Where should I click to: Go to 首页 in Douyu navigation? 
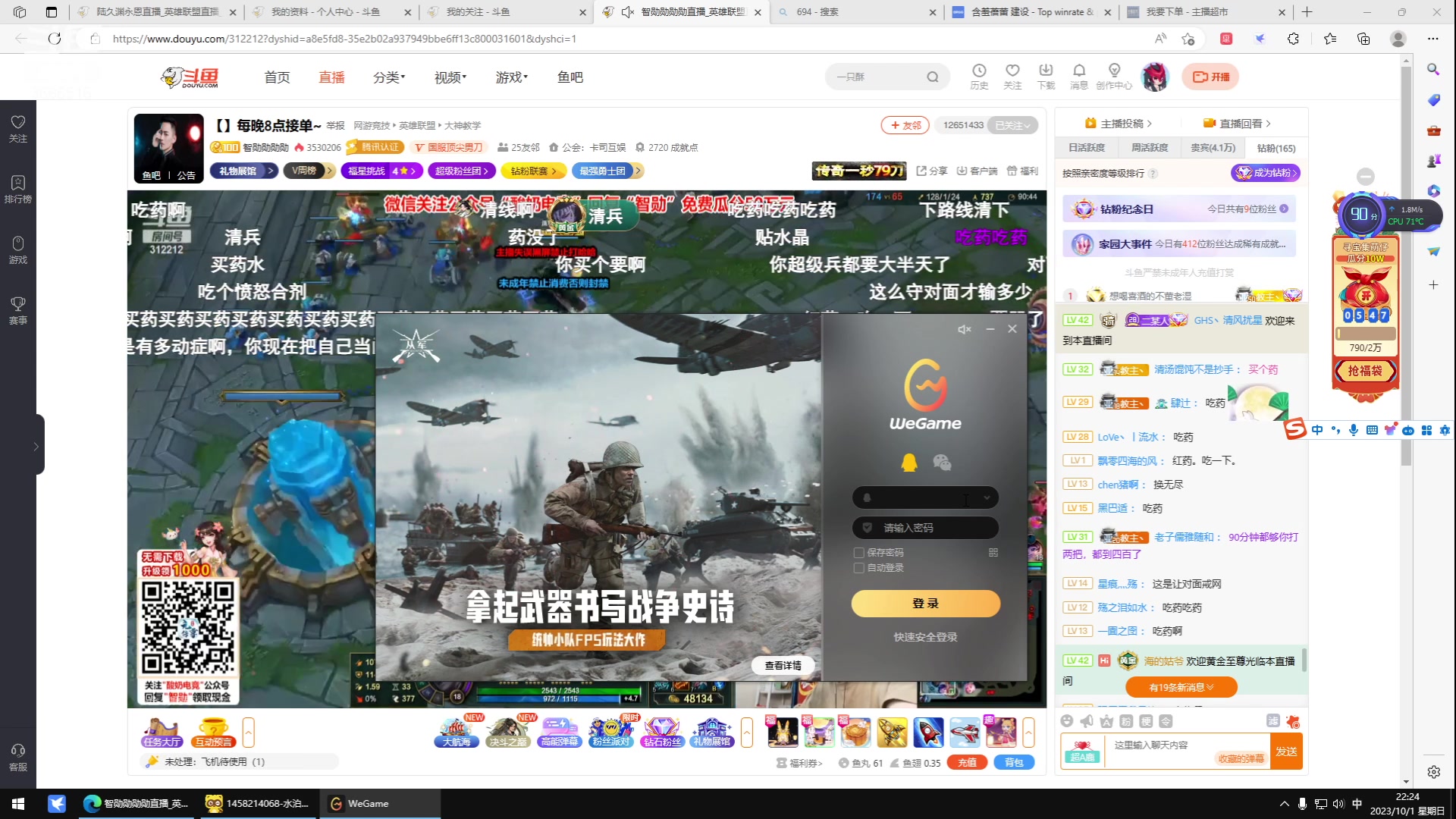coord(277,77)
